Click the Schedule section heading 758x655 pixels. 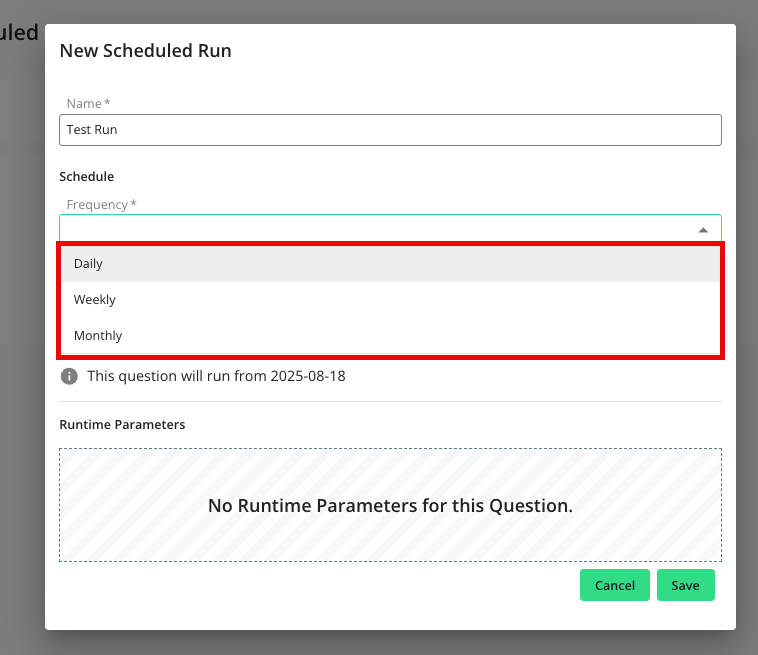click(x=87, y=176)
